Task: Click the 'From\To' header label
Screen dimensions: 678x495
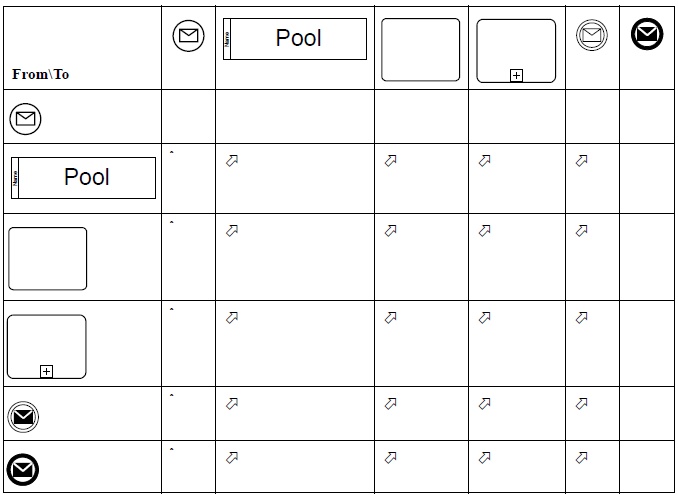Action: point(41,75)
